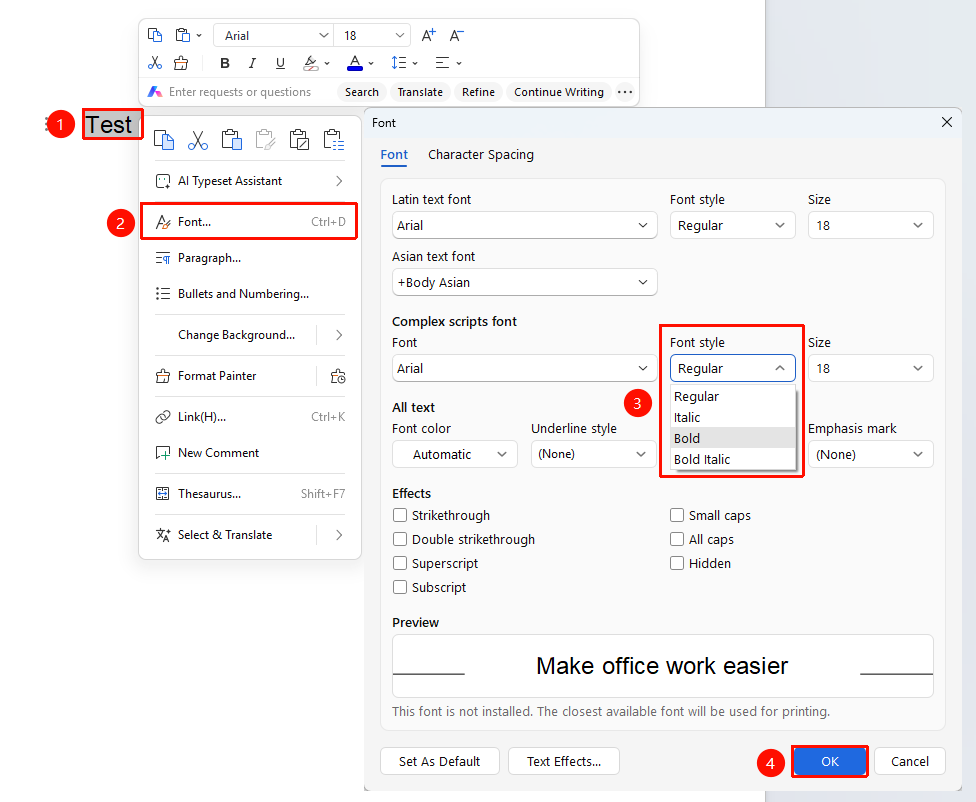Tick the Superscript checkbox

coord(400,564)
